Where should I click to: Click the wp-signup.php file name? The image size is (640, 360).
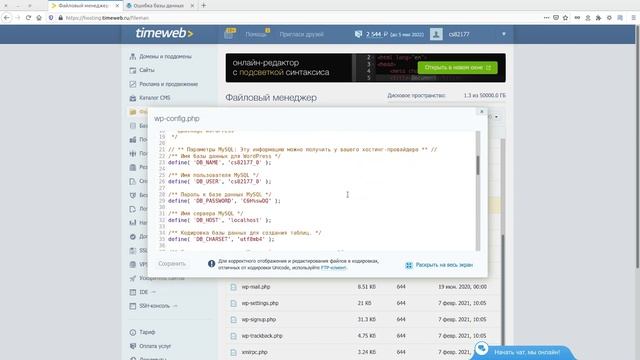pyautogui.click(x=259, y=320)
